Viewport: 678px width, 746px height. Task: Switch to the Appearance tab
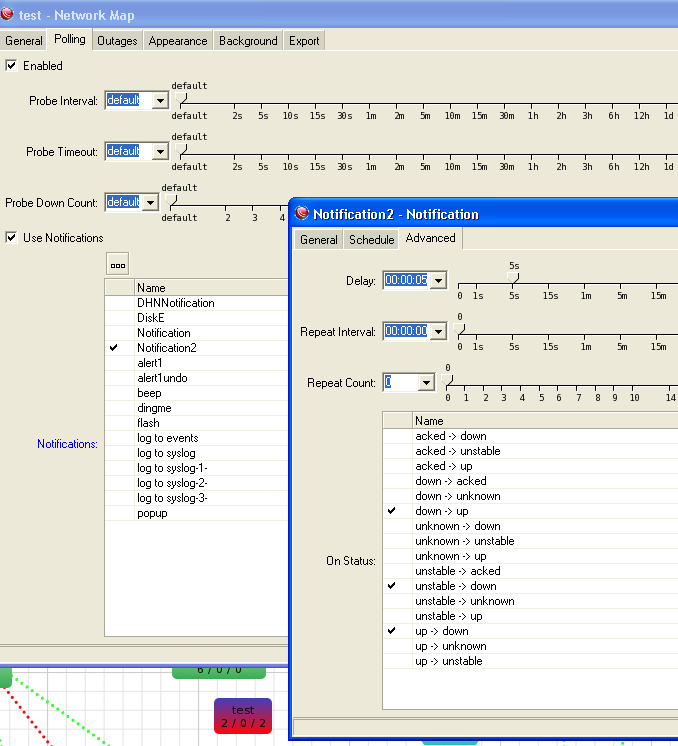coord(178,41)
